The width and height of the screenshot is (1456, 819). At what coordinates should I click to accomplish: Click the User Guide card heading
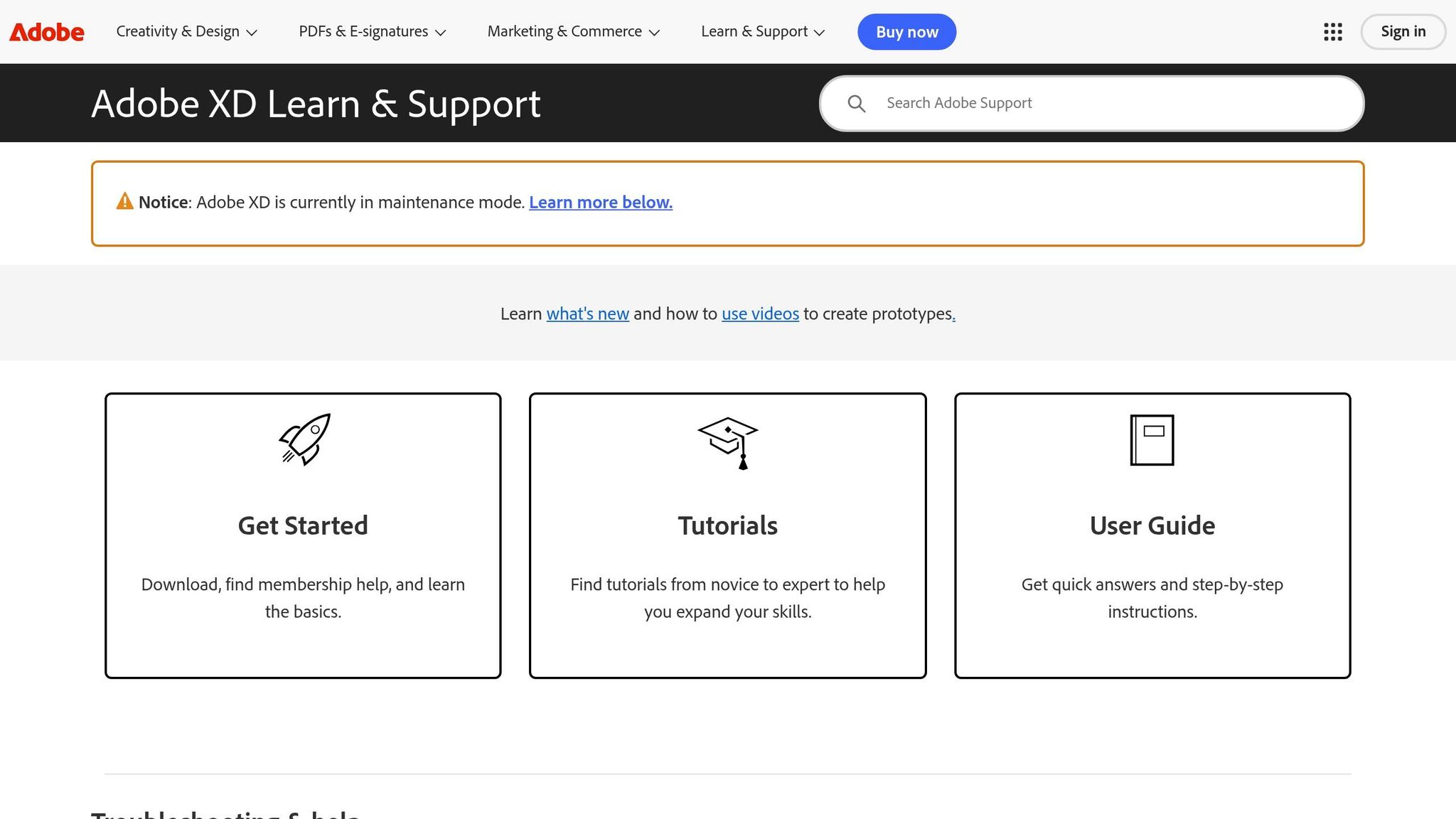(x=1152, y=525)
